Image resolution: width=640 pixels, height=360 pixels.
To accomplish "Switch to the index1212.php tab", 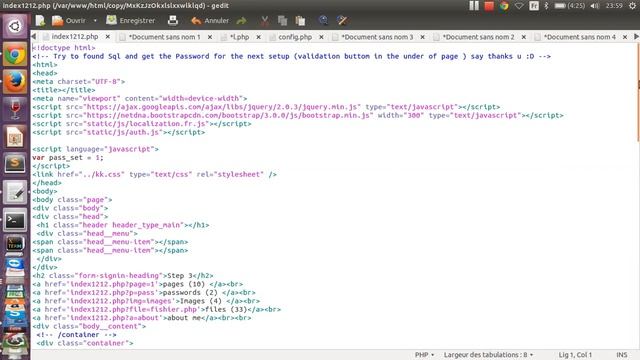I will pyautogui.click(x=75, y=37).
